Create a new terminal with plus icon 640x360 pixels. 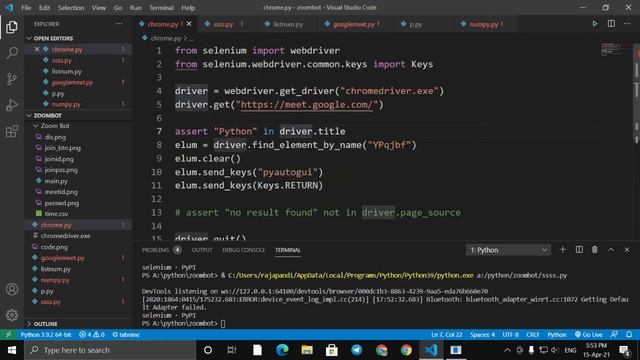click(x=562, y=249)
